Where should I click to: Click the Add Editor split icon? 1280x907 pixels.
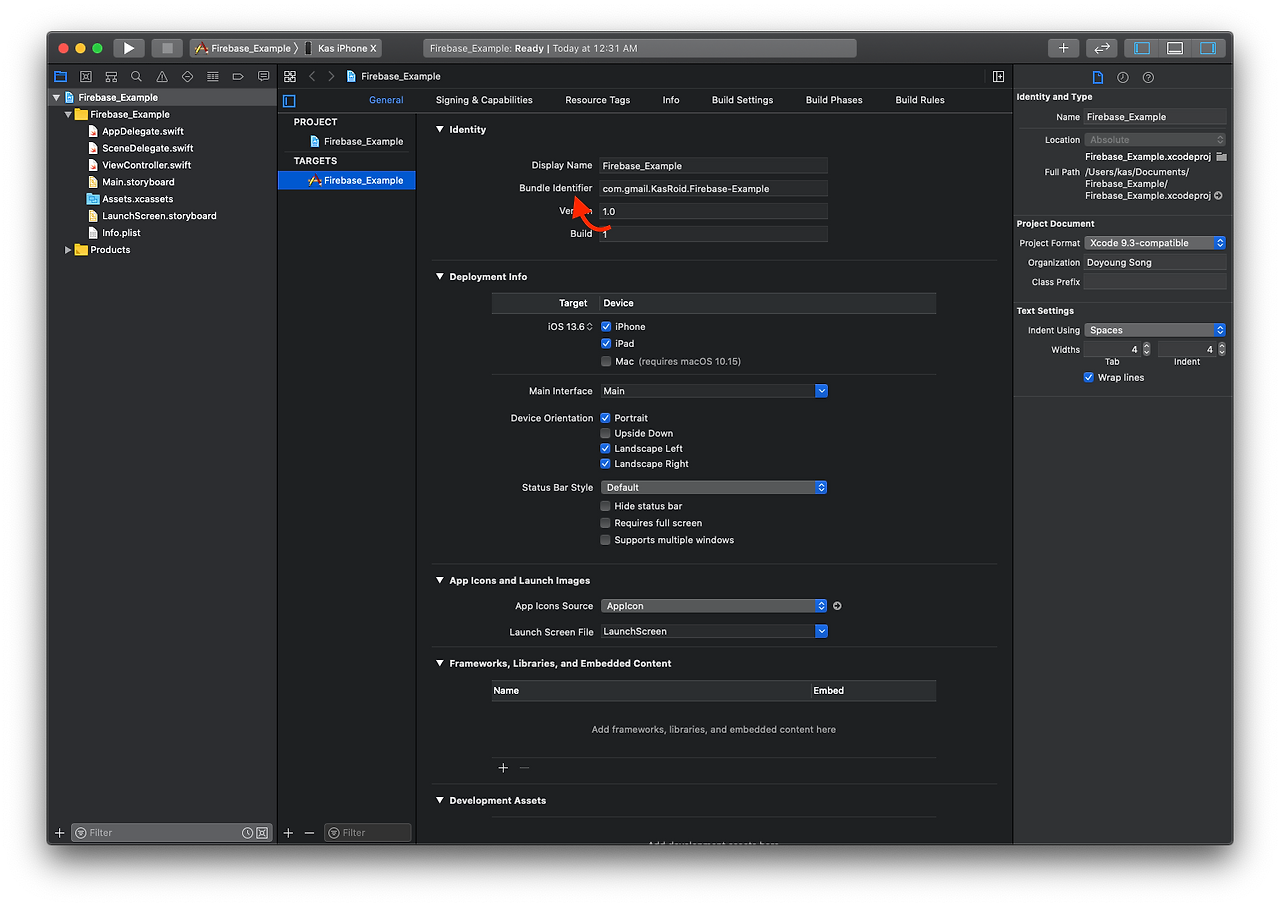(x=998, y=76)
